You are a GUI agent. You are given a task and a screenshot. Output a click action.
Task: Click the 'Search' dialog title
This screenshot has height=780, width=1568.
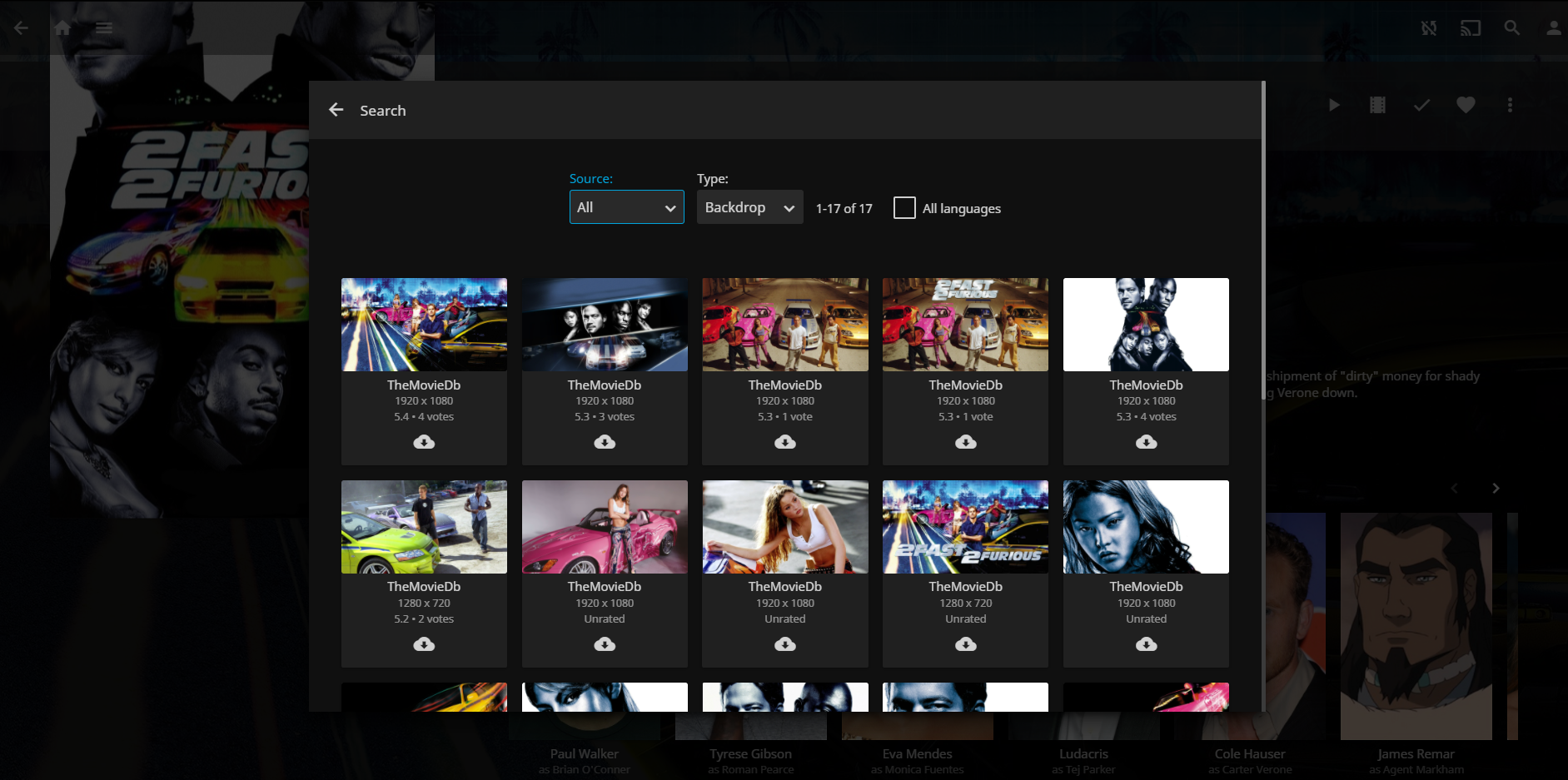click(383, 111)
